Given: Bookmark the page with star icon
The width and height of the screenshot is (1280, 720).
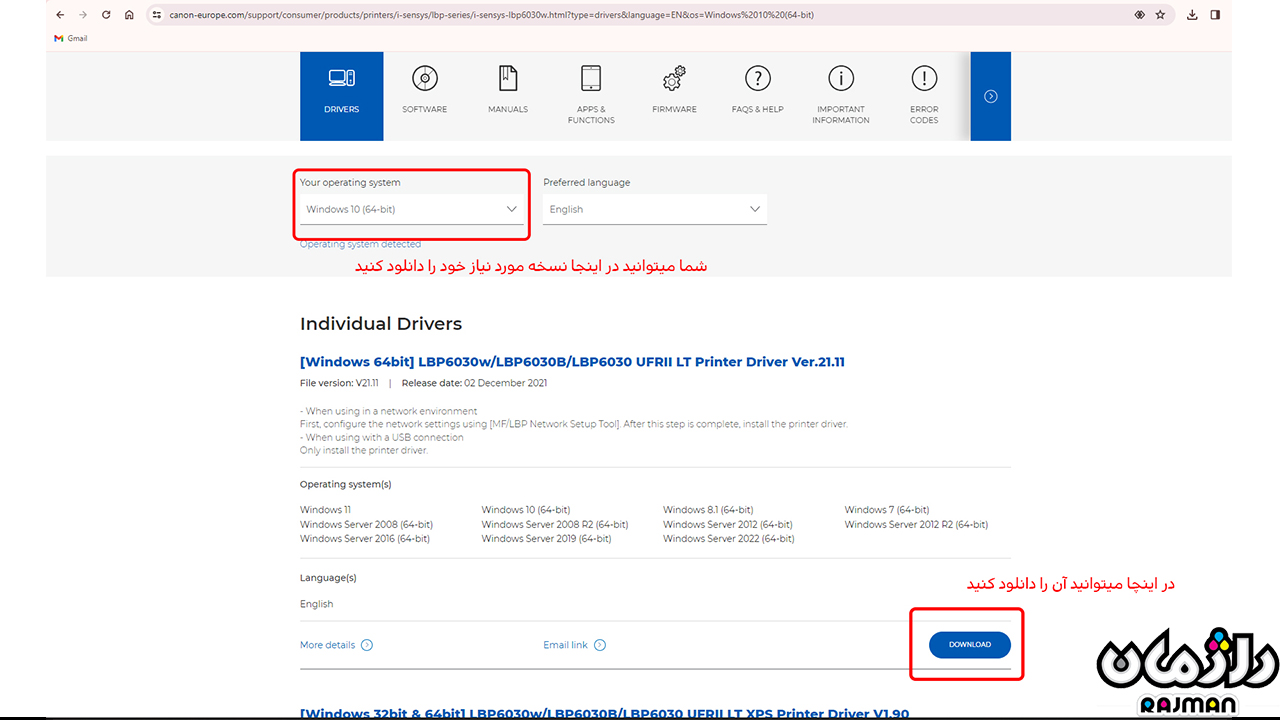Looking at the screenshot, I should point(1160,15).
